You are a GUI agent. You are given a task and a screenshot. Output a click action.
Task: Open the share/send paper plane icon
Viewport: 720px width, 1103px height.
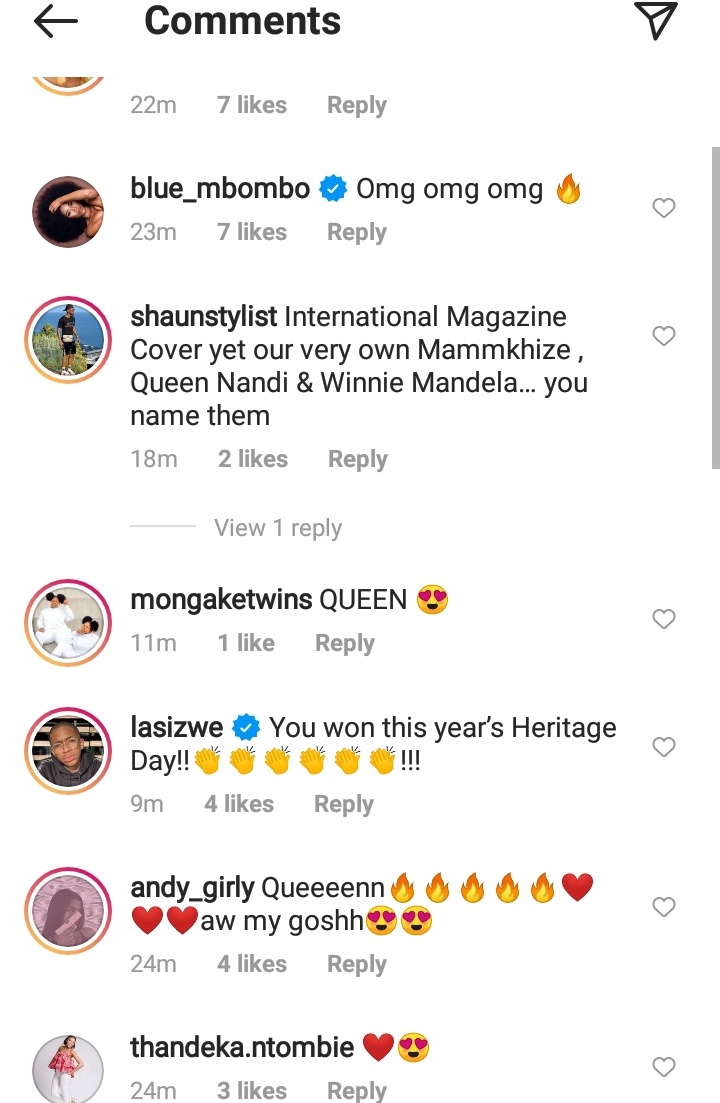click(655, 20)
